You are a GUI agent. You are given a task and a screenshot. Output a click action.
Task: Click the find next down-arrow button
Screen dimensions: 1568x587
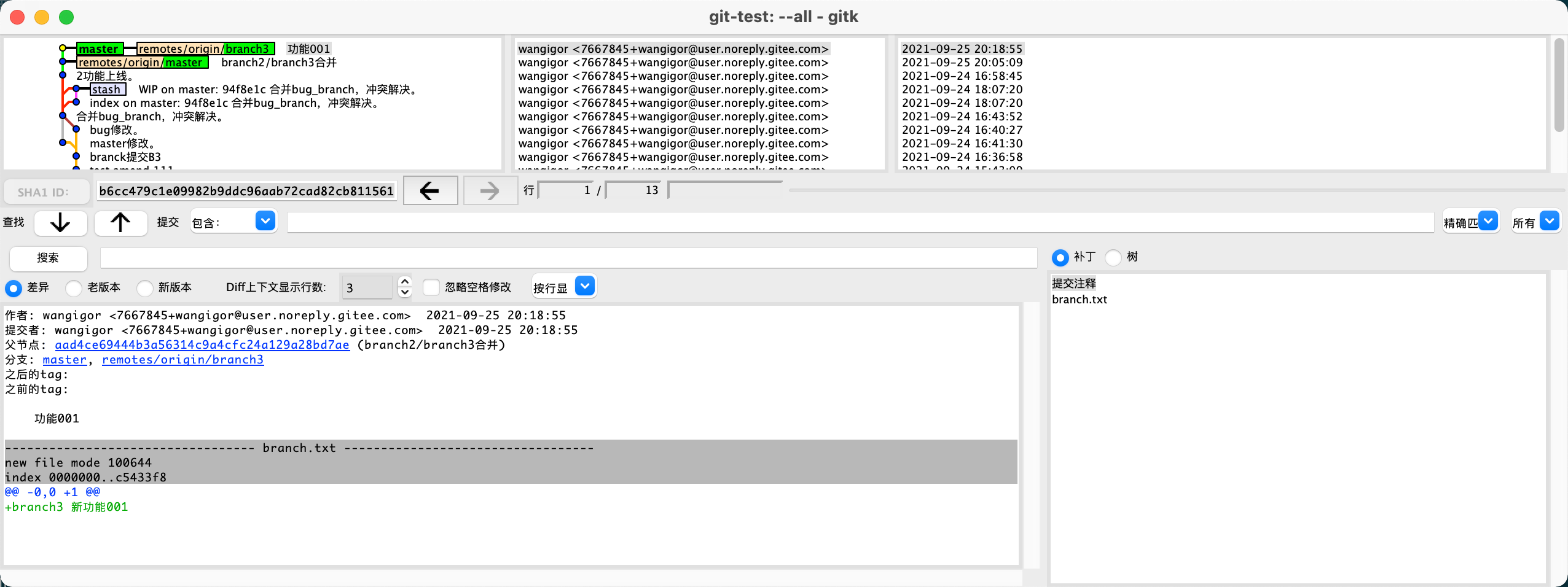[60, 222]
